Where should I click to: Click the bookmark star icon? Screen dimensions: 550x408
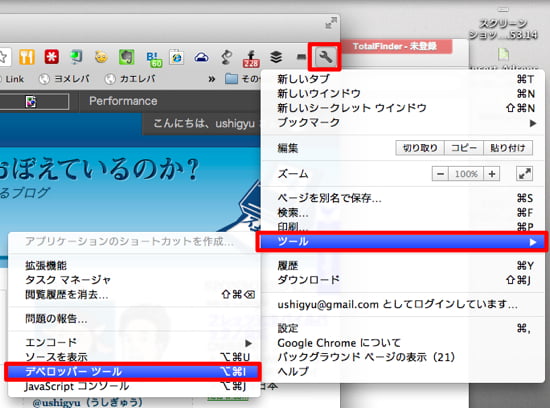point(3,57)
